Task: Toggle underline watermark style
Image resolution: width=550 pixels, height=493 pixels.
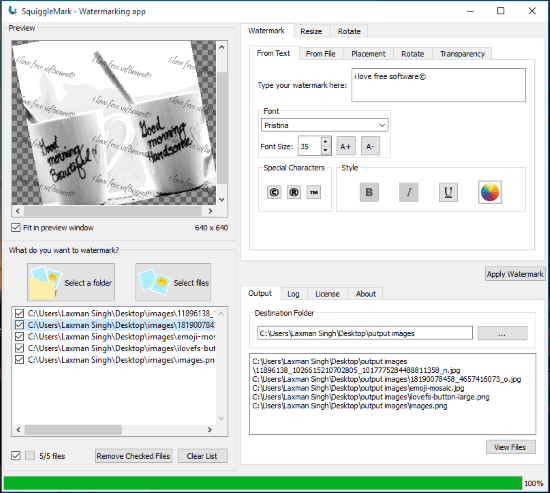Action: [x=448, y=192]
